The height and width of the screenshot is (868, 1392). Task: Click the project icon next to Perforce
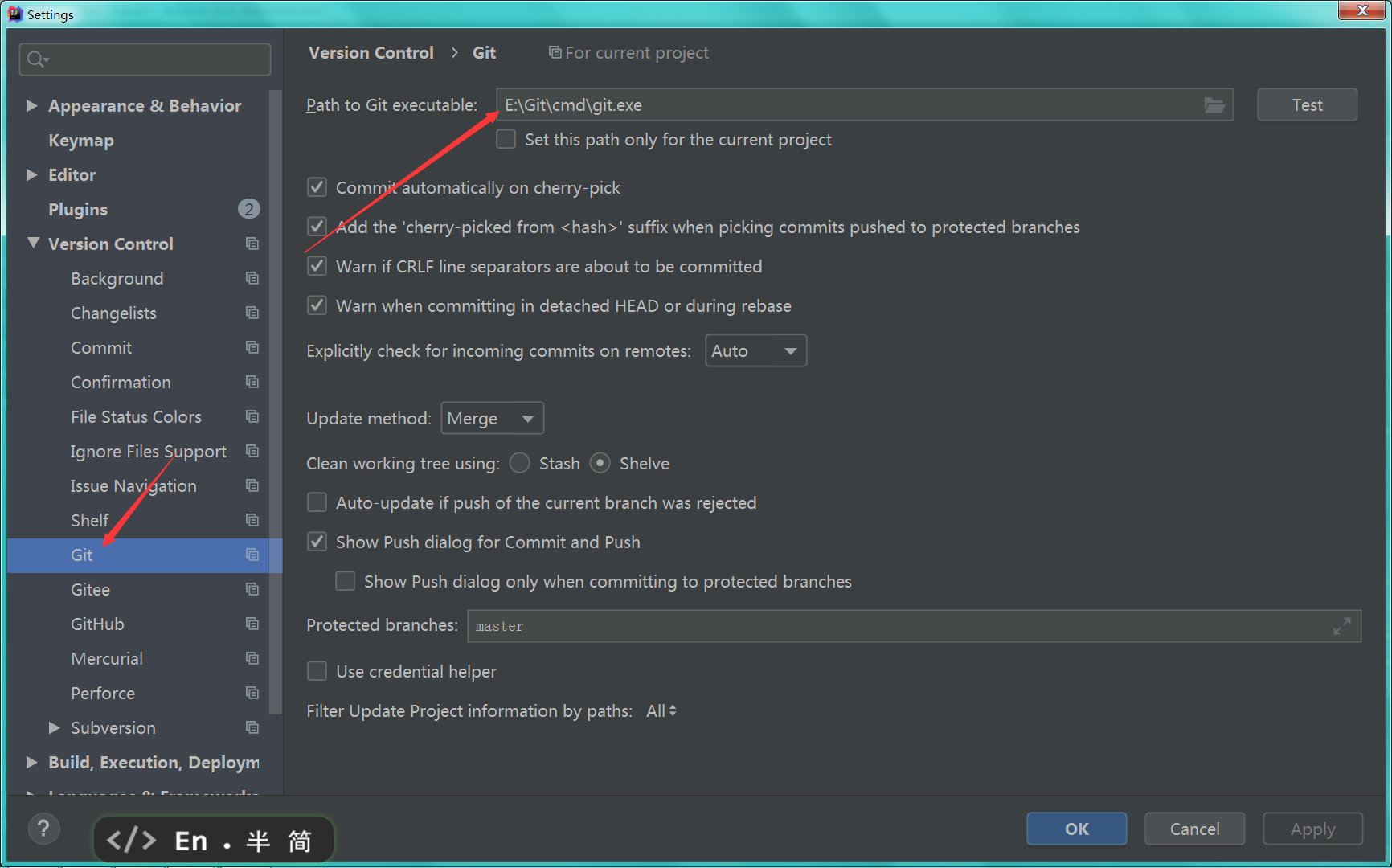252,693
